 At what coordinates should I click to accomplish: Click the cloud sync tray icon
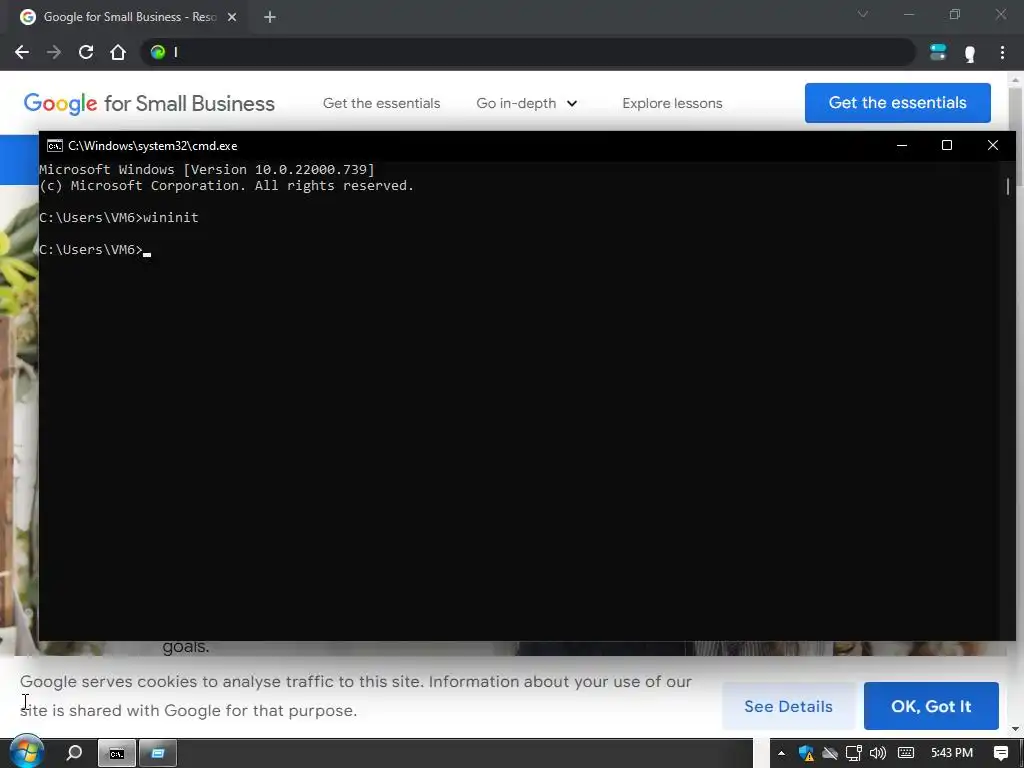(x=830, y=753)
